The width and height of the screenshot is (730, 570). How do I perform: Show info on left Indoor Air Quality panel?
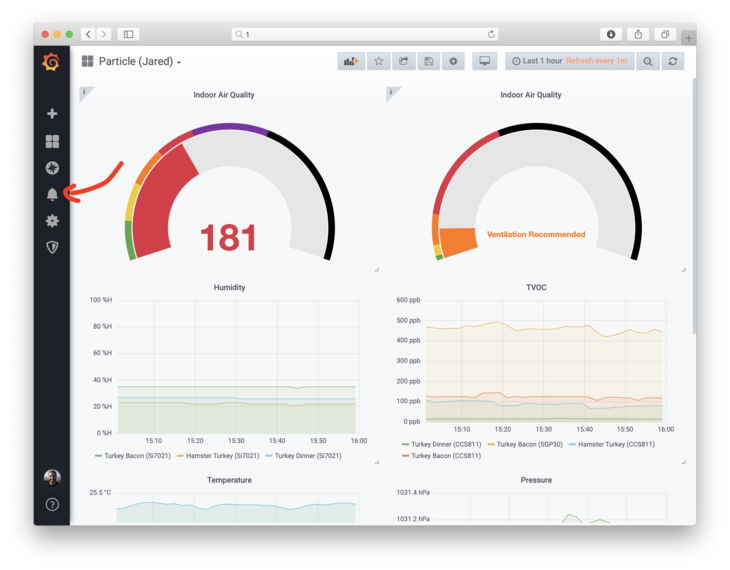click(x=85, y=92)
